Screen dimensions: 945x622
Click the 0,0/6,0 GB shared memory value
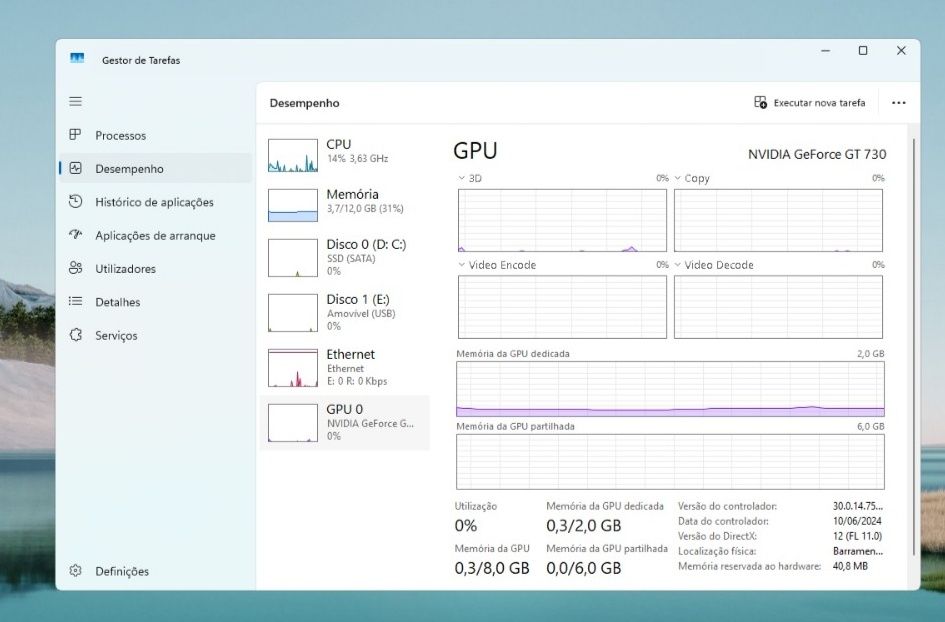coord(583,568)
